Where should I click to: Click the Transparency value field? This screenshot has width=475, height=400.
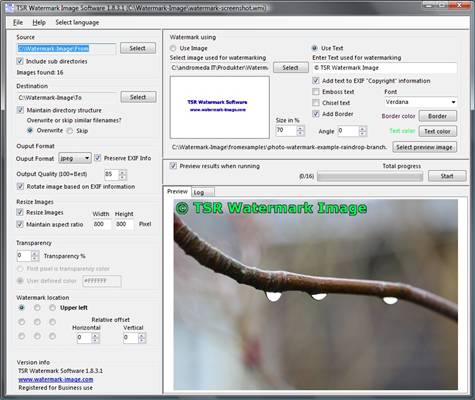pyautogui.click(x=24, y=256)
